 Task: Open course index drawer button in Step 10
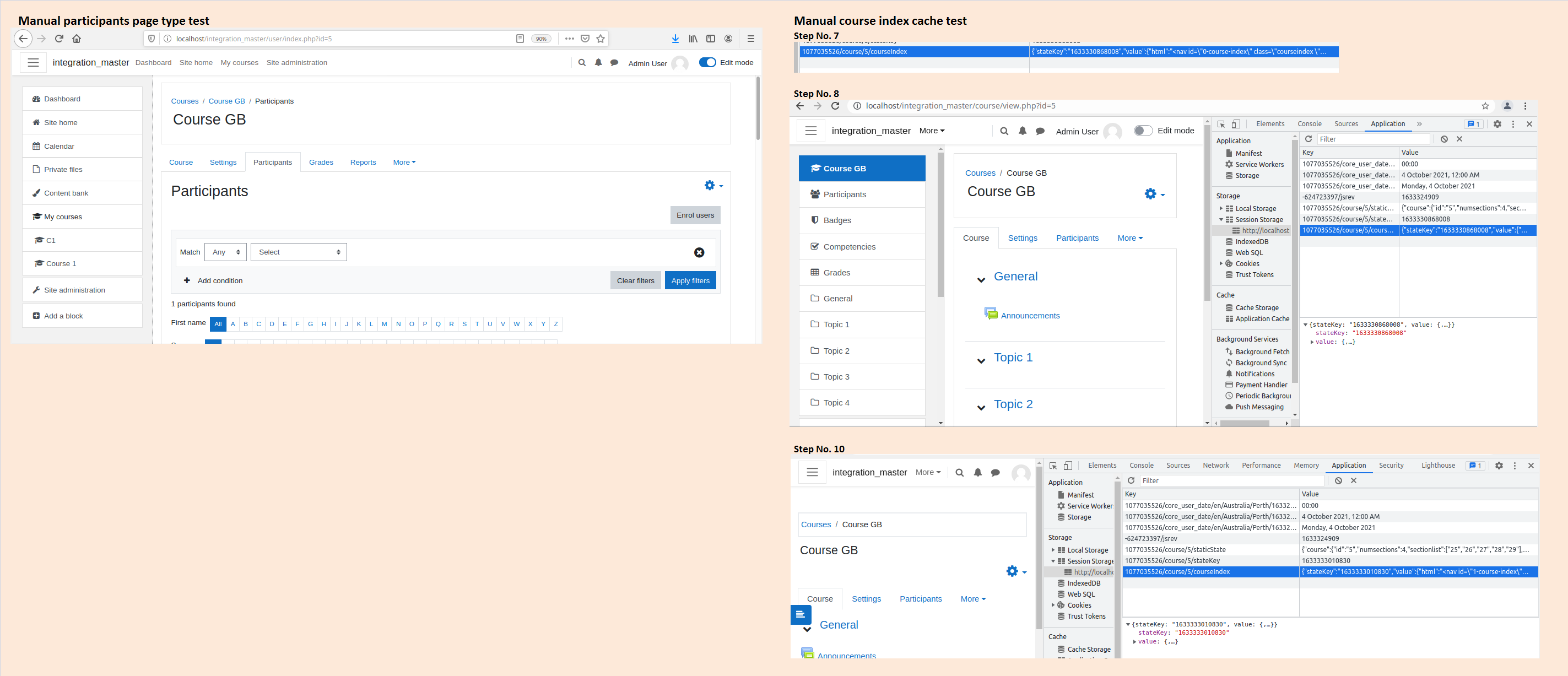click(801, 614)
